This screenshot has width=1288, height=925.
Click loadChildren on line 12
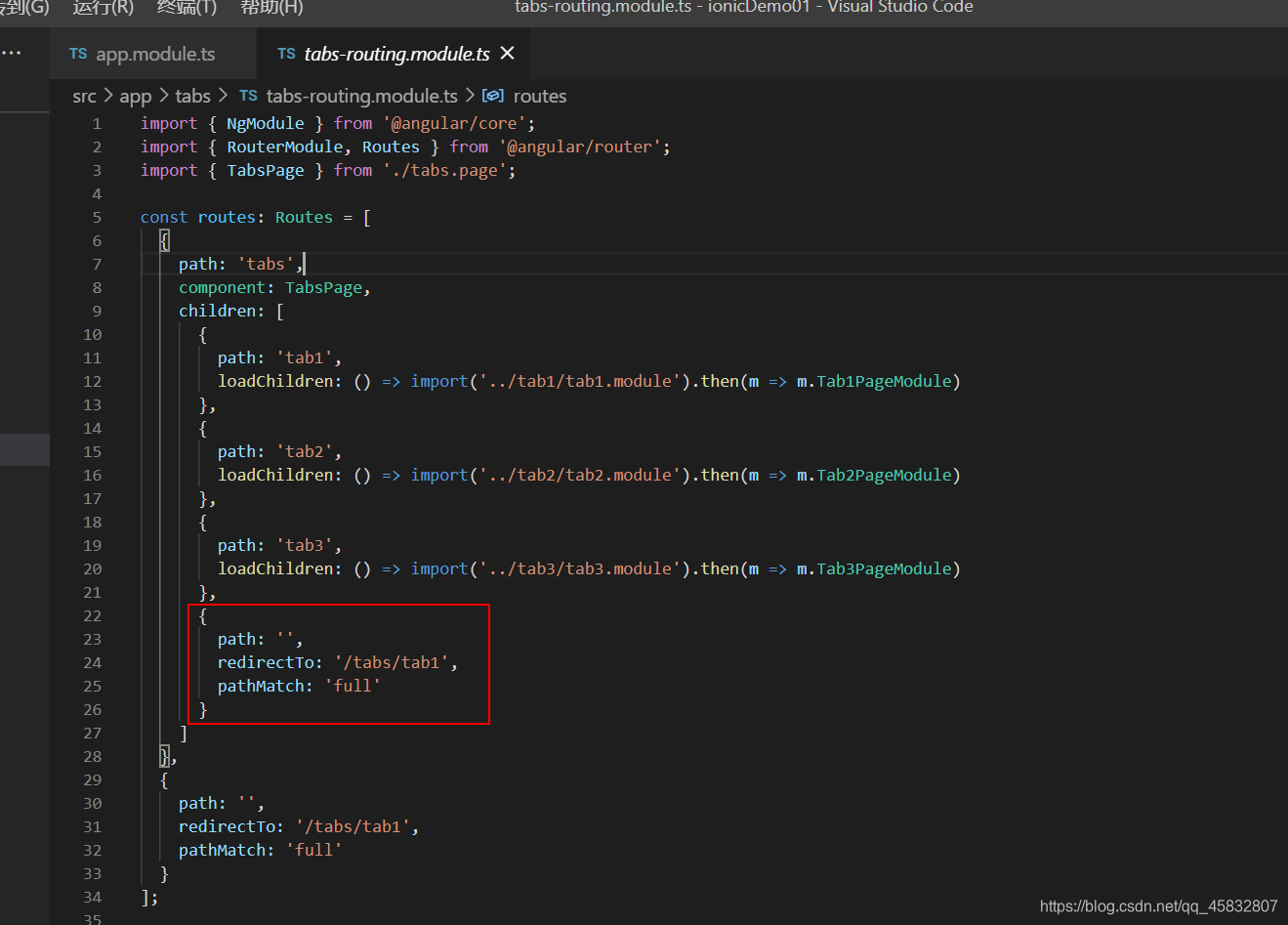point(275,381)
